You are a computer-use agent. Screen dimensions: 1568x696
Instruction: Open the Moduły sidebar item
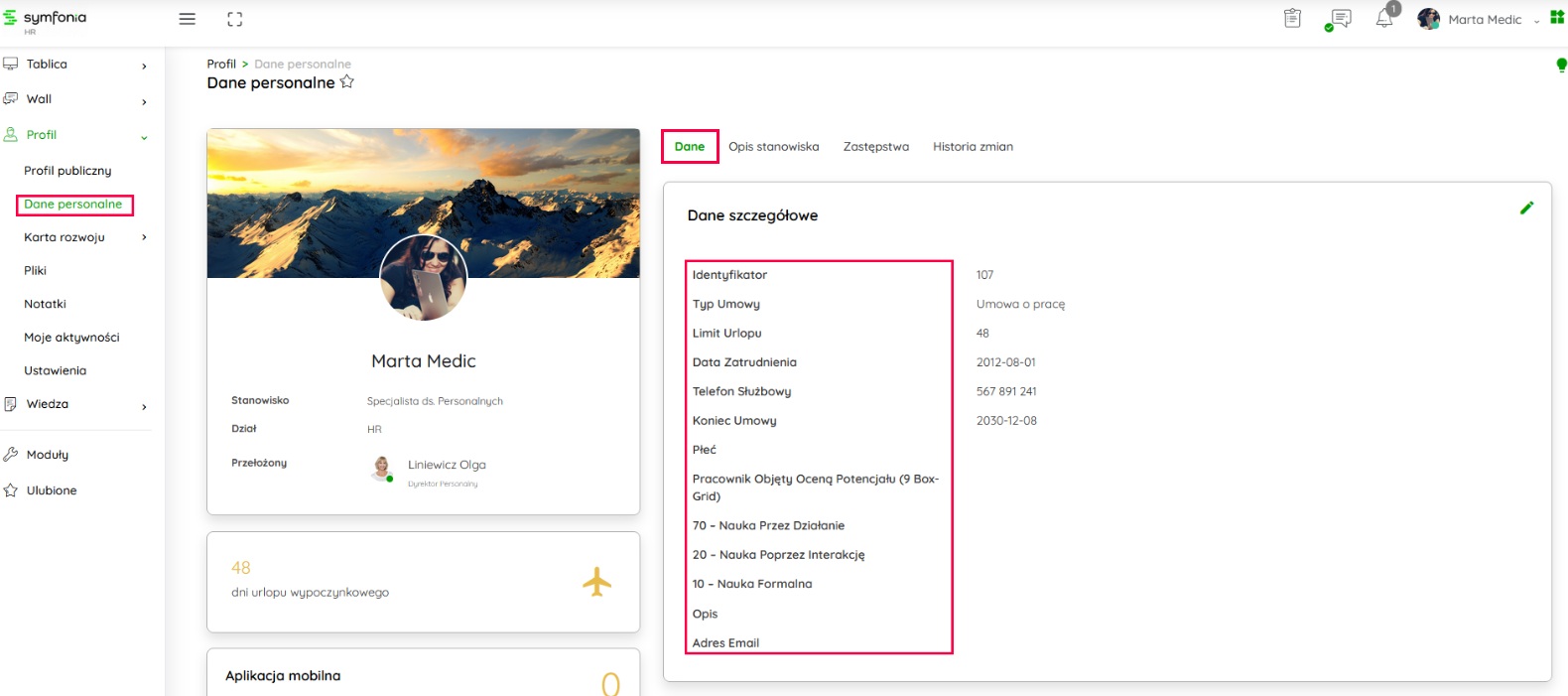coord(47,455)
